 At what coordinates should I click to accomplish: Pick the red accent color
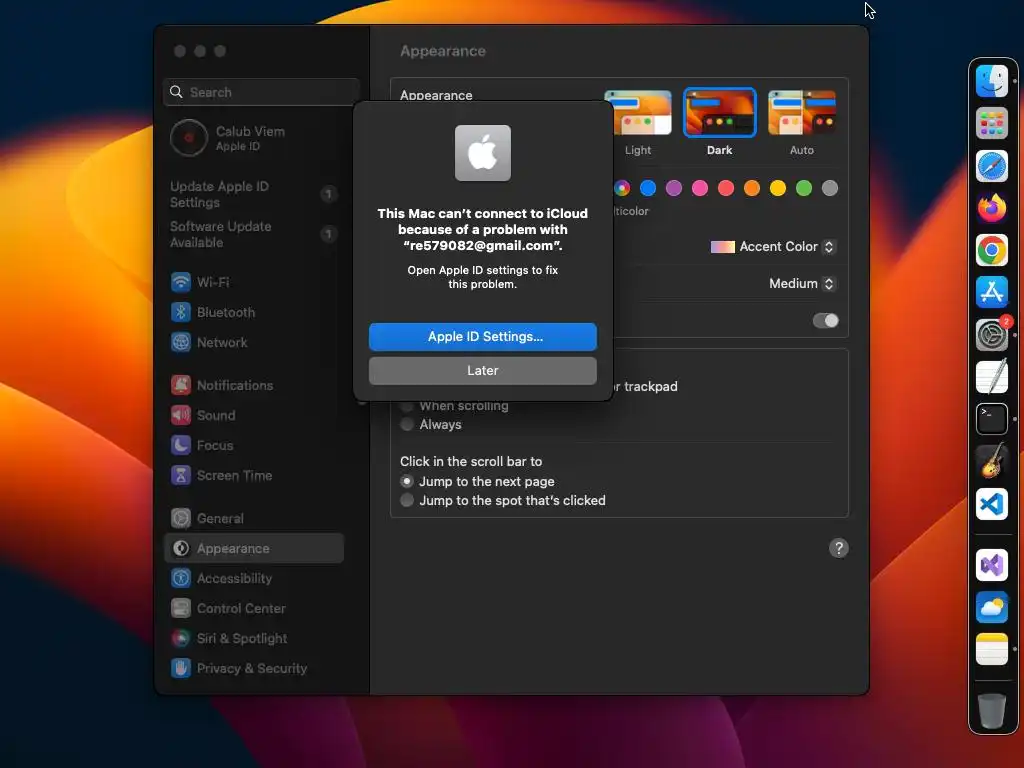[x=726, y=188]
